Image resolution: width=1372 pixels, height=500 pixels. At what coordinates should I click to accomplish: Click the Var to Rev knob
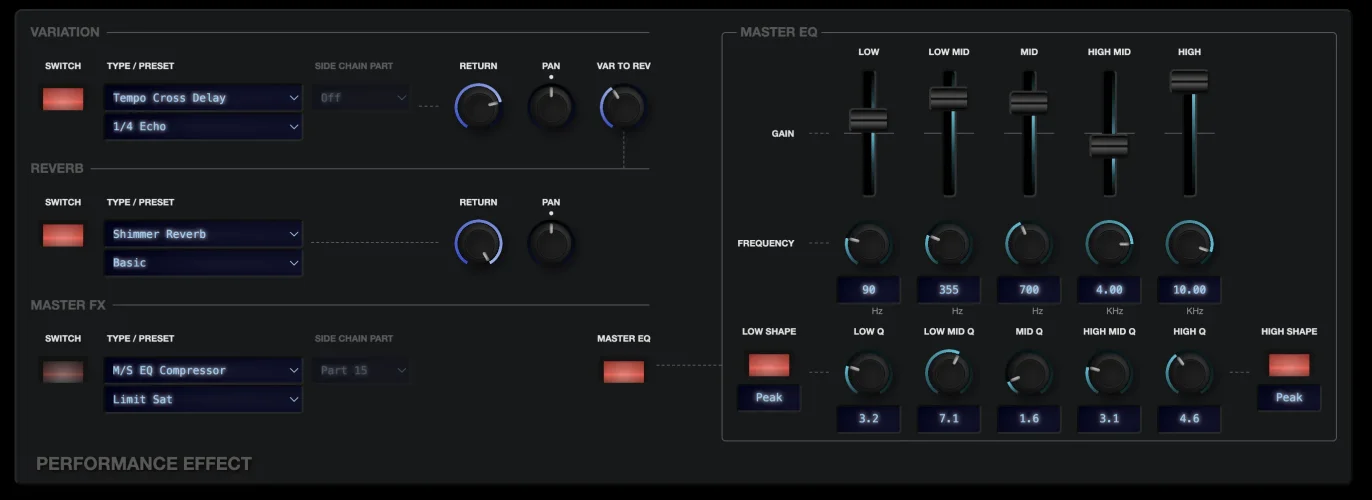pyautogui.click(x=623, y=106)
